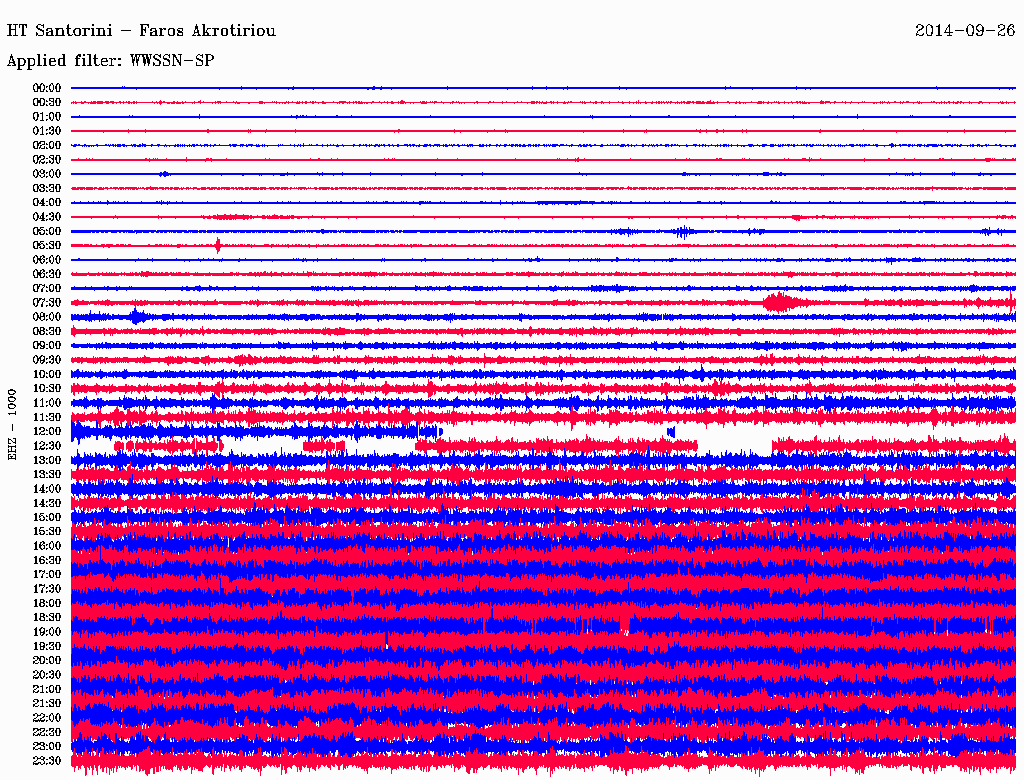Image resolution: width=1024 pixels, height=780 pixels.
Task: Click the 00:30 time label
Action: click(46, 103)
